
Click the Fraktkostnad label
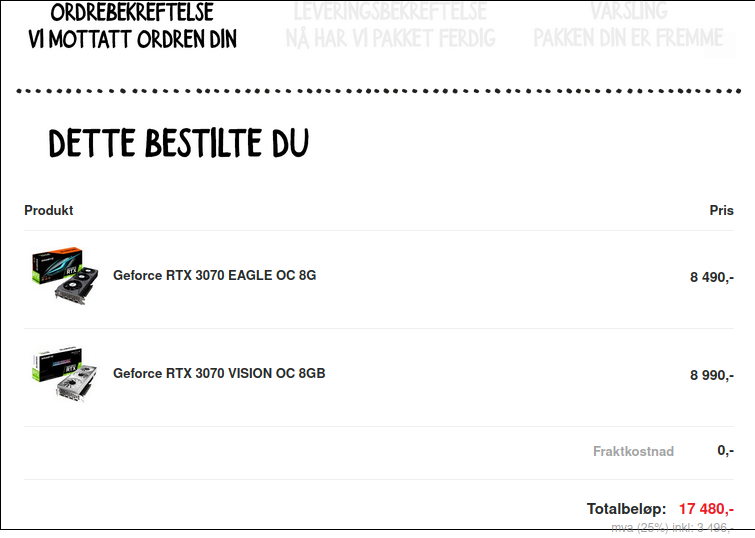[633, 451]
